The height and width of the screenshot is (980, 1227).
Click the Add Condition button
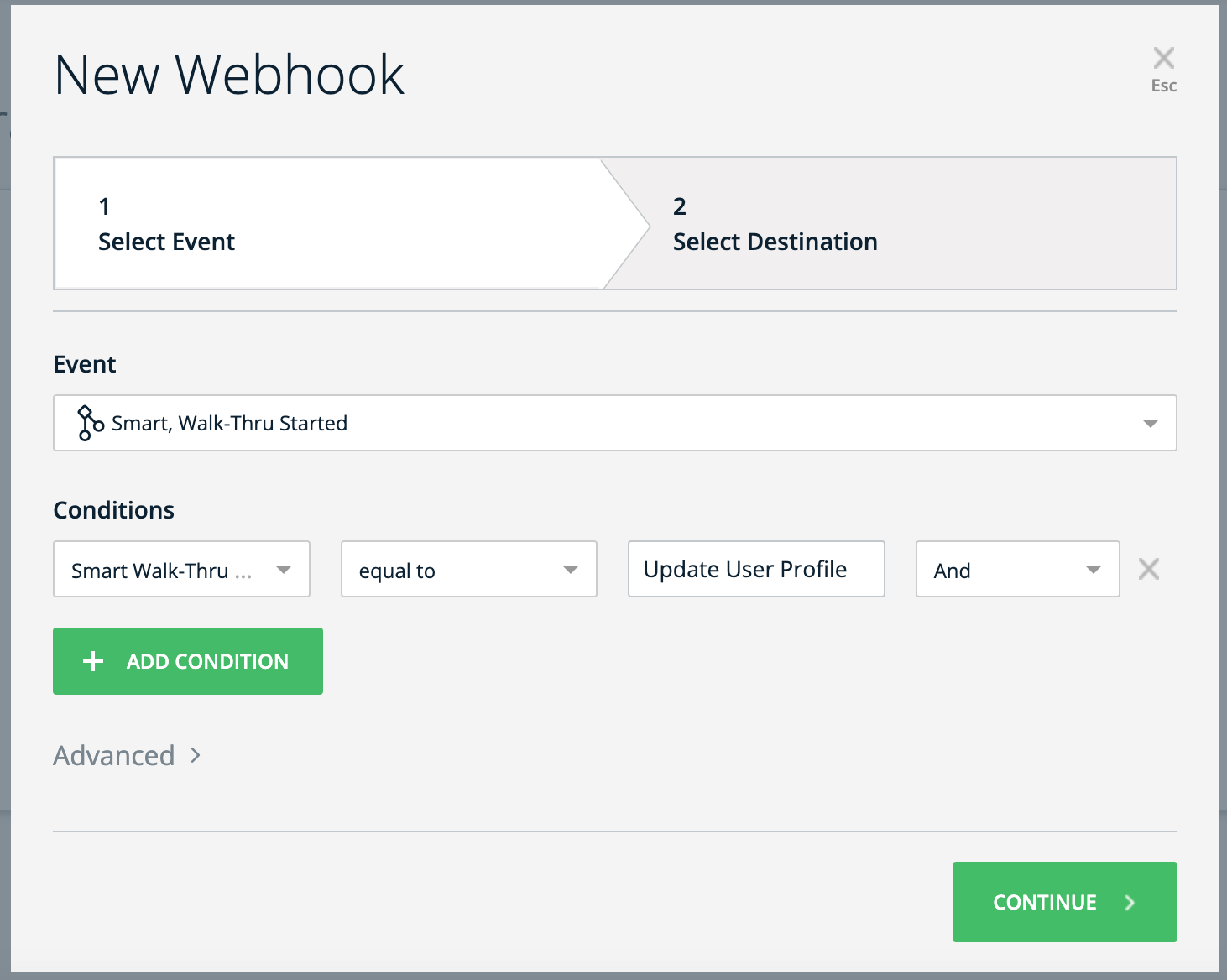[187, 661]
